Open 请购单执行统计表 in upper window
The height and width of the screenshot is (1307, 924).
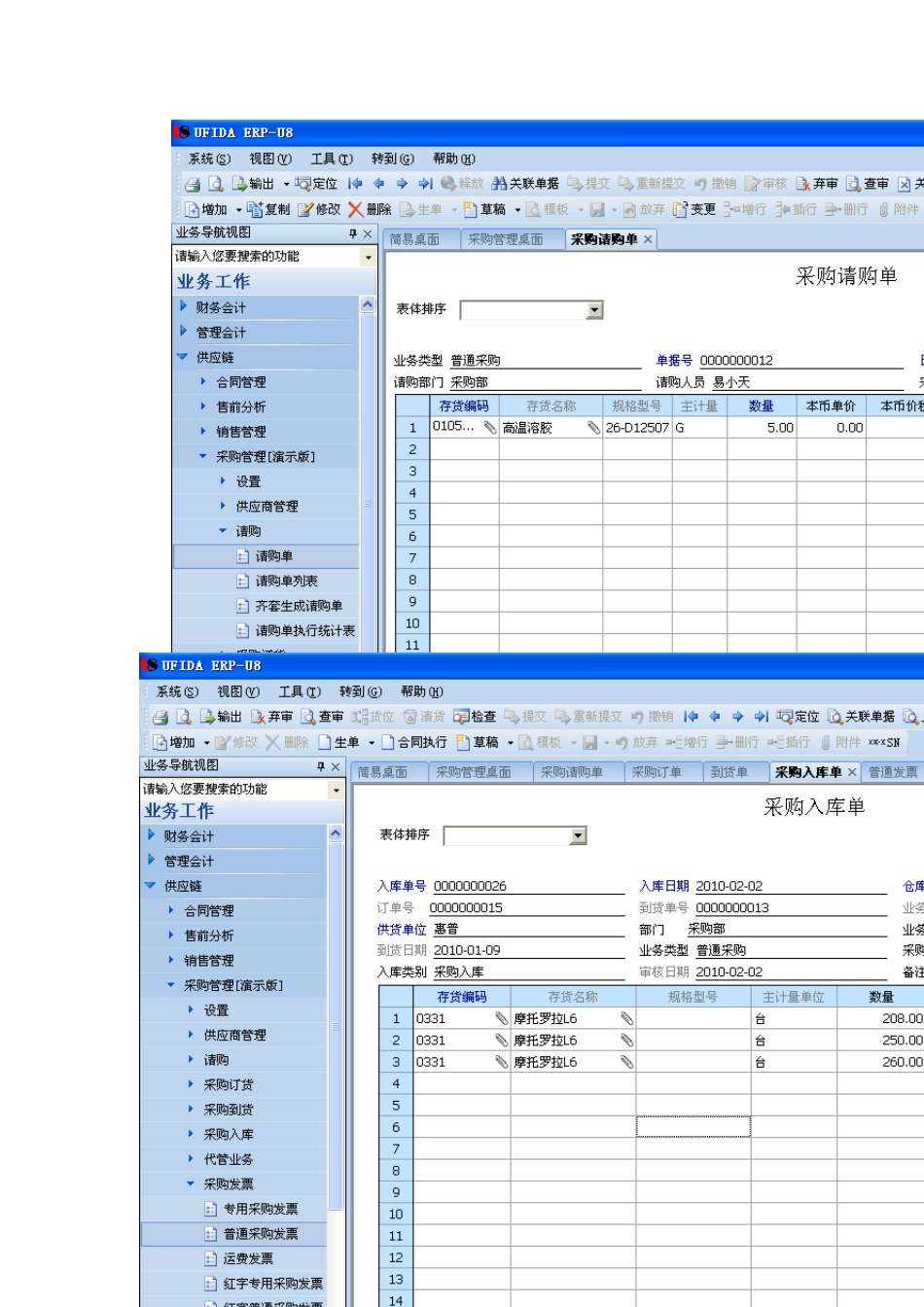pyautogui.click(x=305, y=631)
